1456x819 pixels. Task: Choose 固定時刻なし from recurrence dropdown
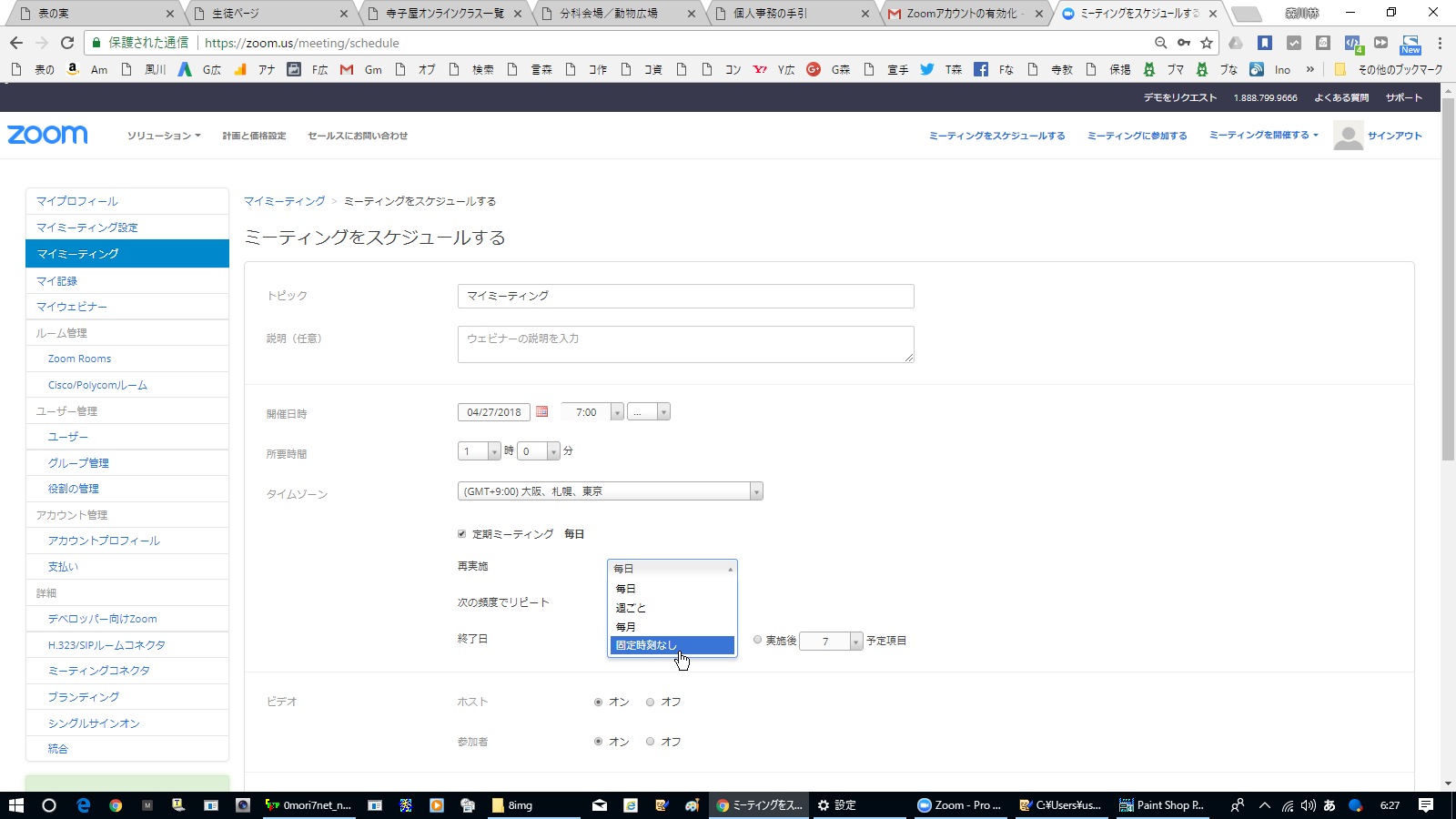[x=672, y=645]
